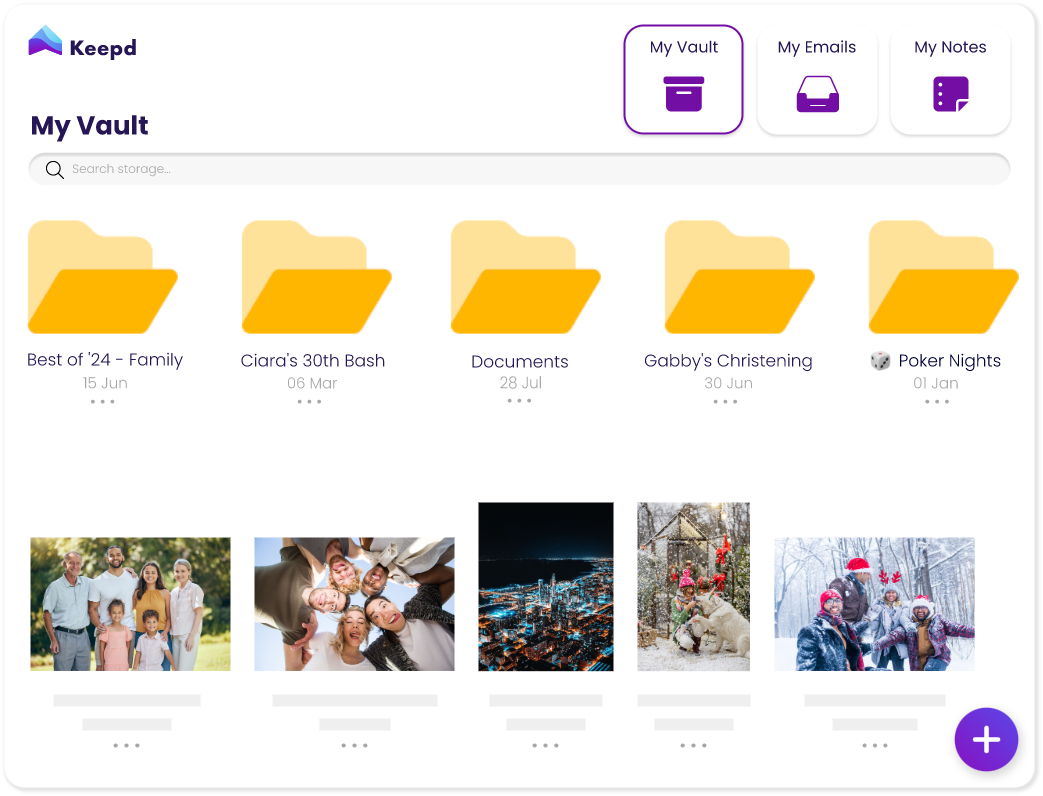Open the family portrait photo thumbnail
The width and height of the screenshot is (1043, 796).
coord(130,604)
